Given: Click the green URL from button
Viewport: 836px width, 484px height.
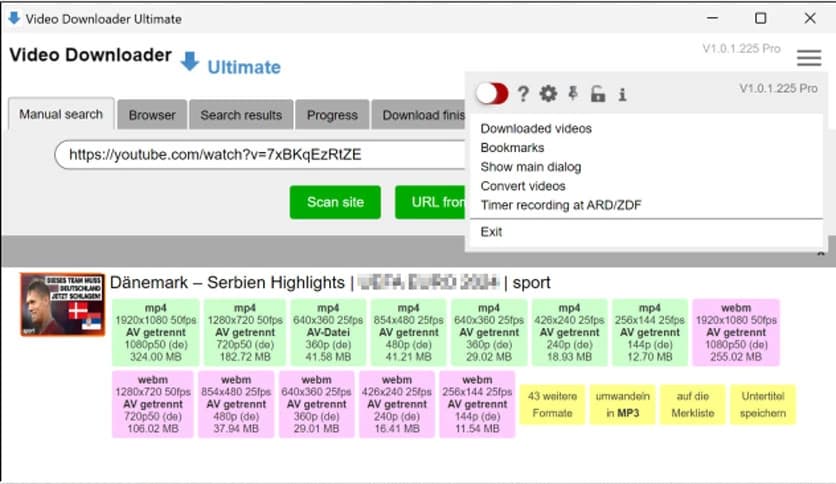Looking at the screenshot, I should (431, 202).
